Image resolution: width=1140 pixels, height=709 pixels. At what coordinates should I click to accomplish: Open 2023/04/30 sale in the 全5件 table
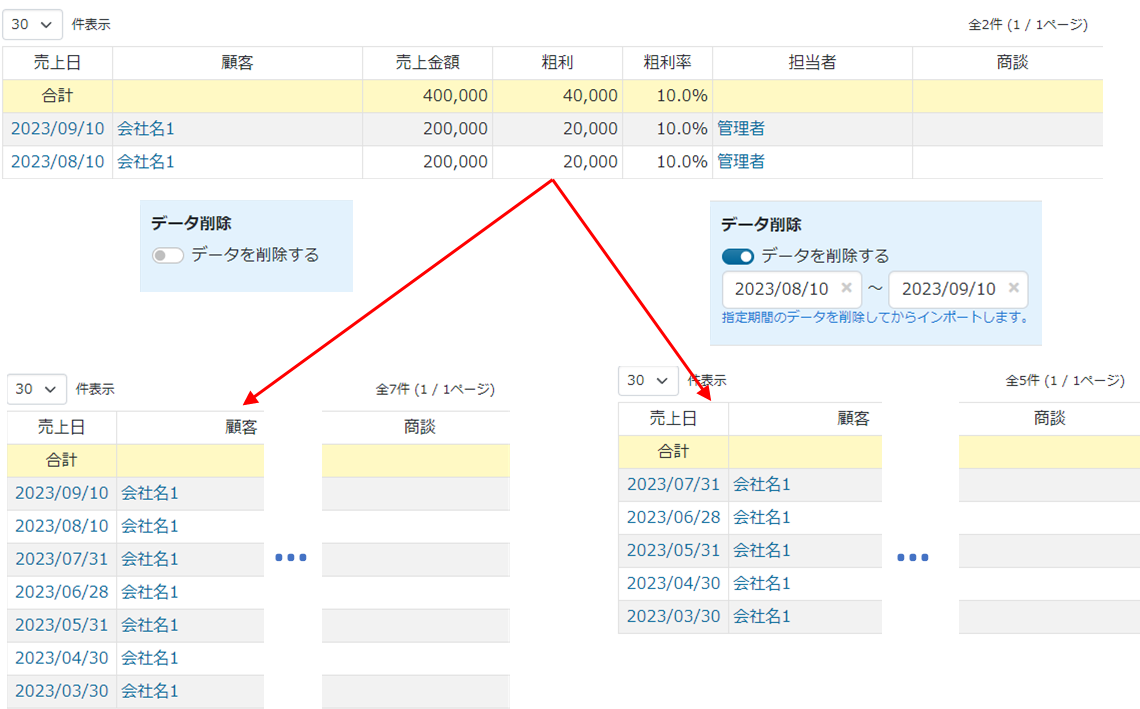pos(673,583)
